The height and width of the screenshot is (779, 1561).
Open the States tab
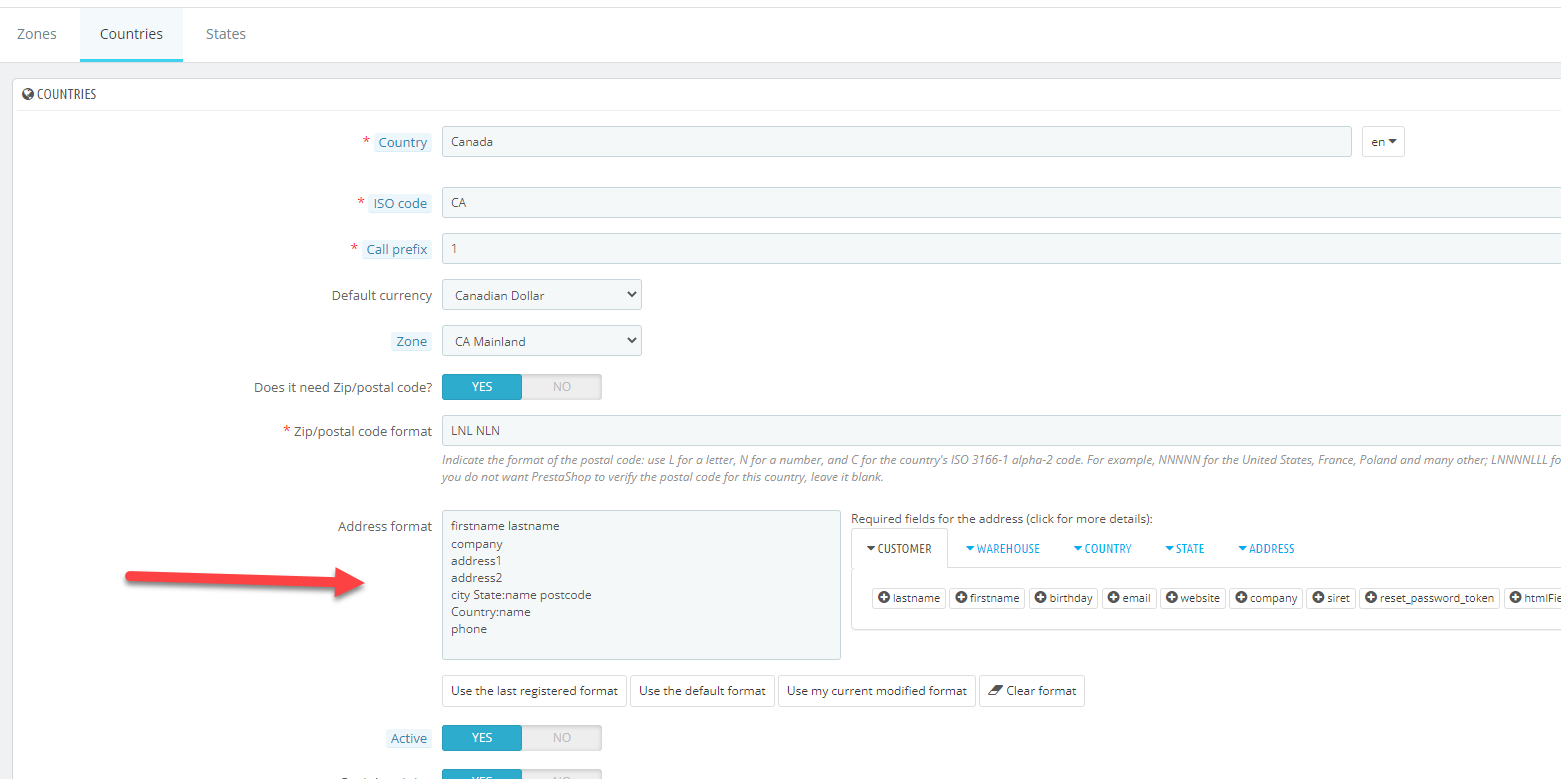pyautogui.click(x=226, y=34)
